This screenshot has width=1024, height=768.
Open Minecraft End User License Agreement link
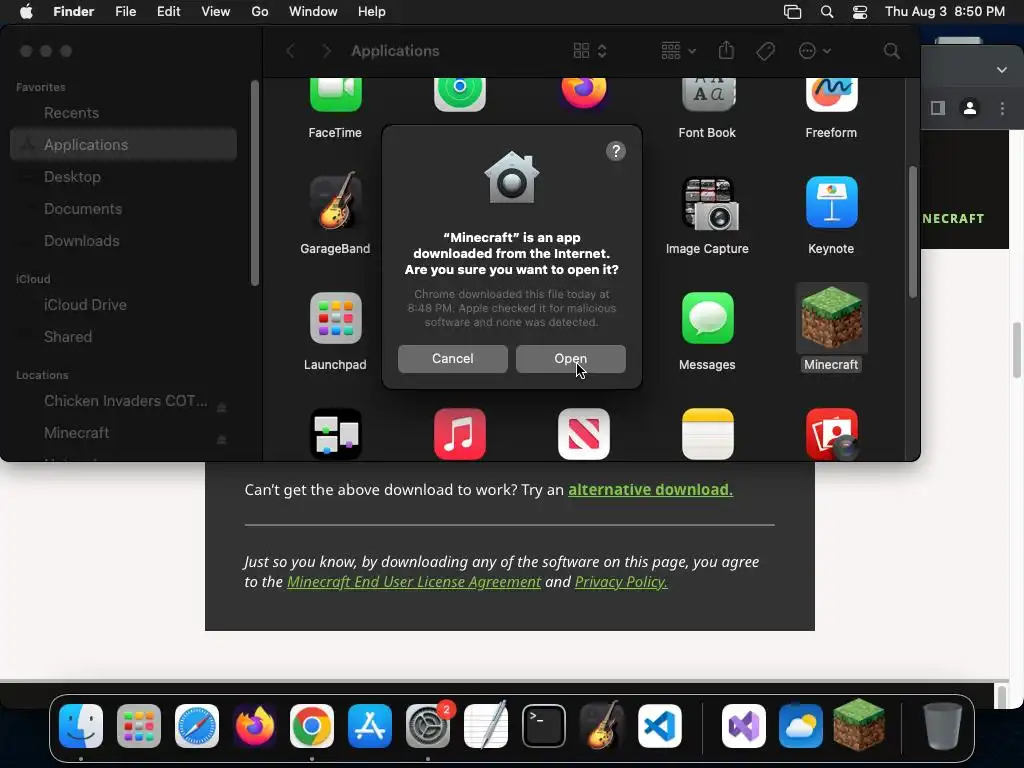click(413, 582)
